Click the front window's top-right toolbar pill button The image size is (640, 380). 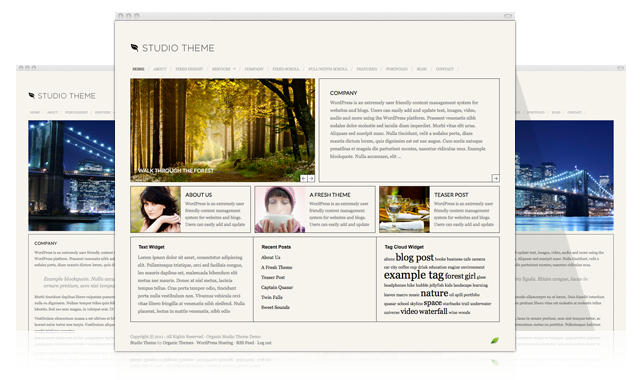(x=508, y=16)
